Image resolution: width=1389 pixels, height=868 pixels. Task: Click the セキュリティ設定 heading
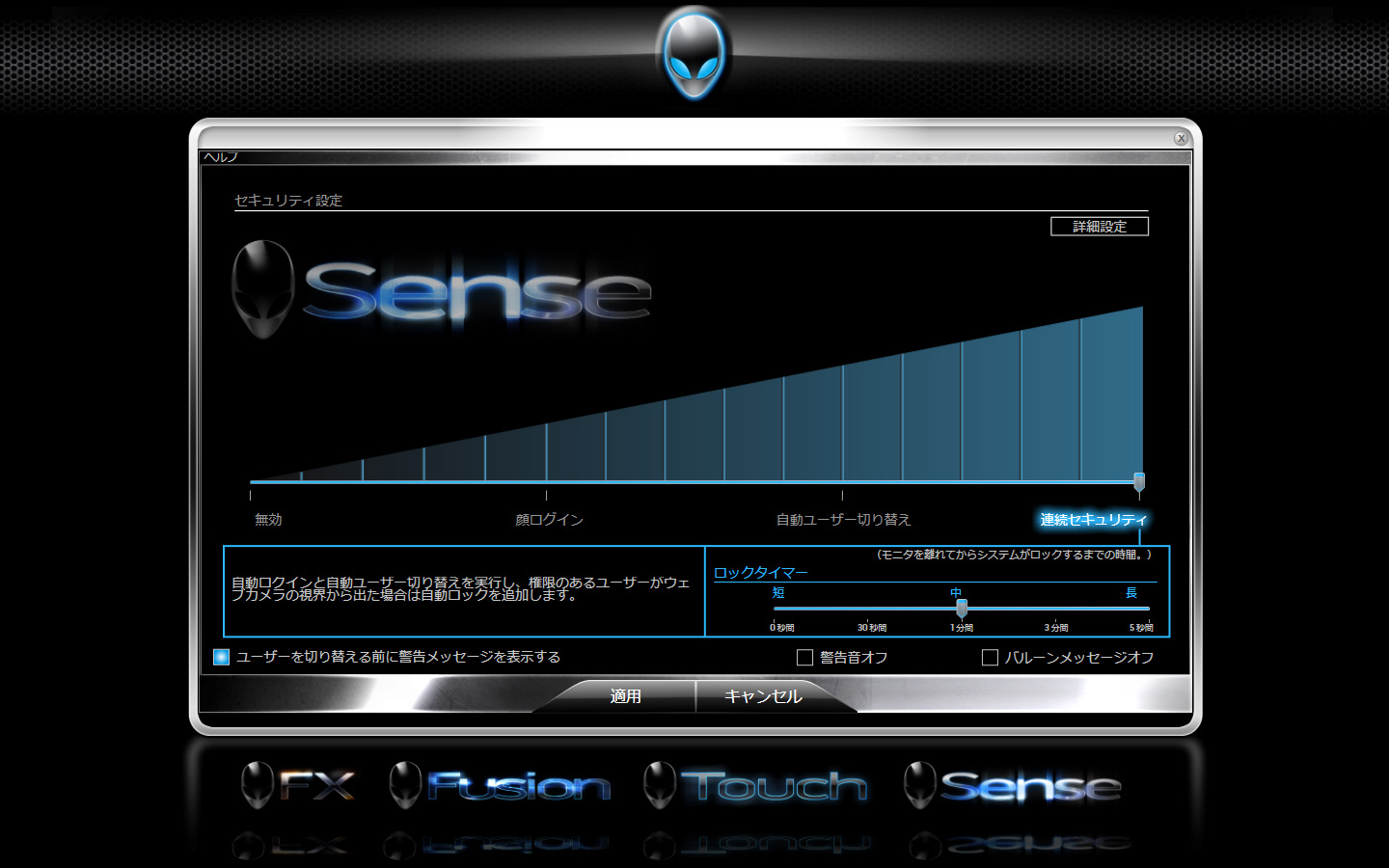(x=288, y=201)
